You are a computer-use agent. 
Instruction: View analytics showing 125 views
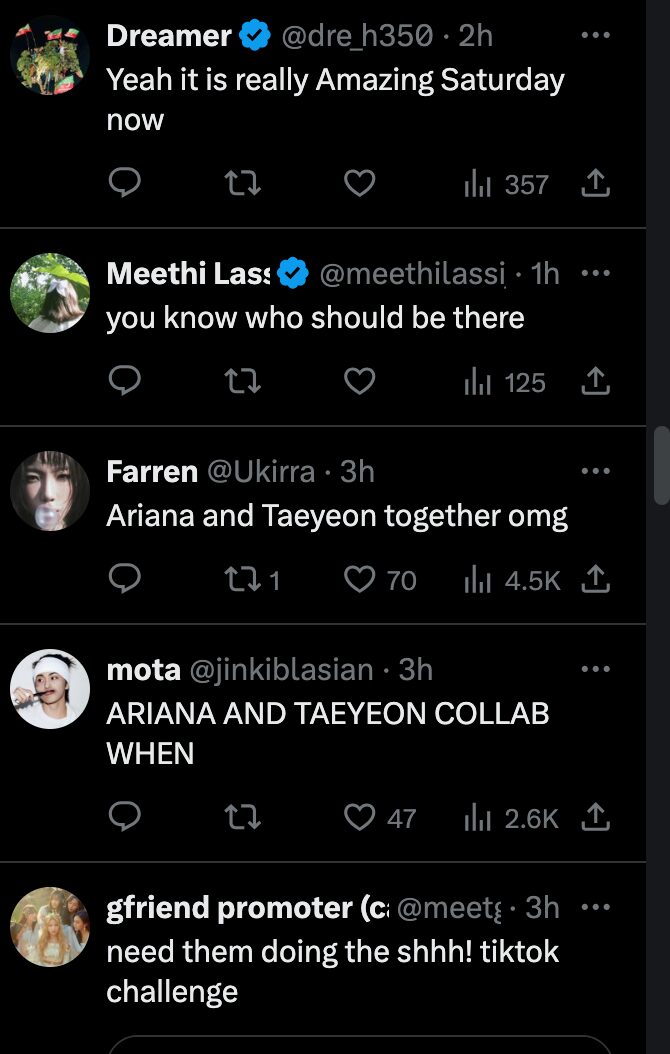pyautogui.click(x=505, y=381)
